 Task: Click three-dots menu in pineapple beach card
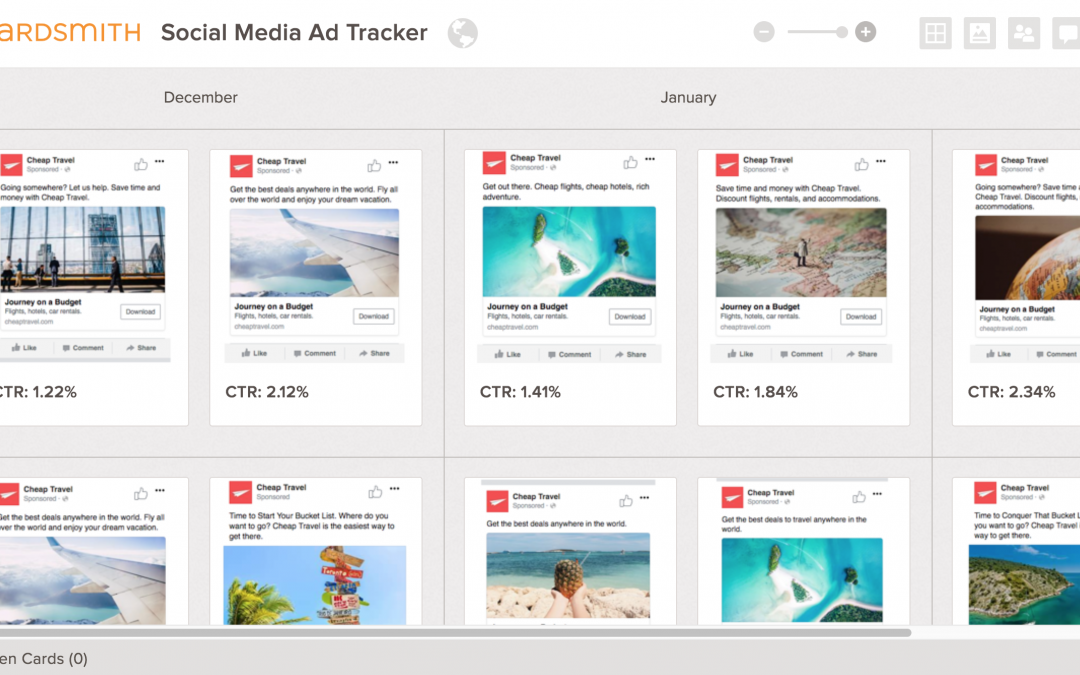(x=645, y=497)
